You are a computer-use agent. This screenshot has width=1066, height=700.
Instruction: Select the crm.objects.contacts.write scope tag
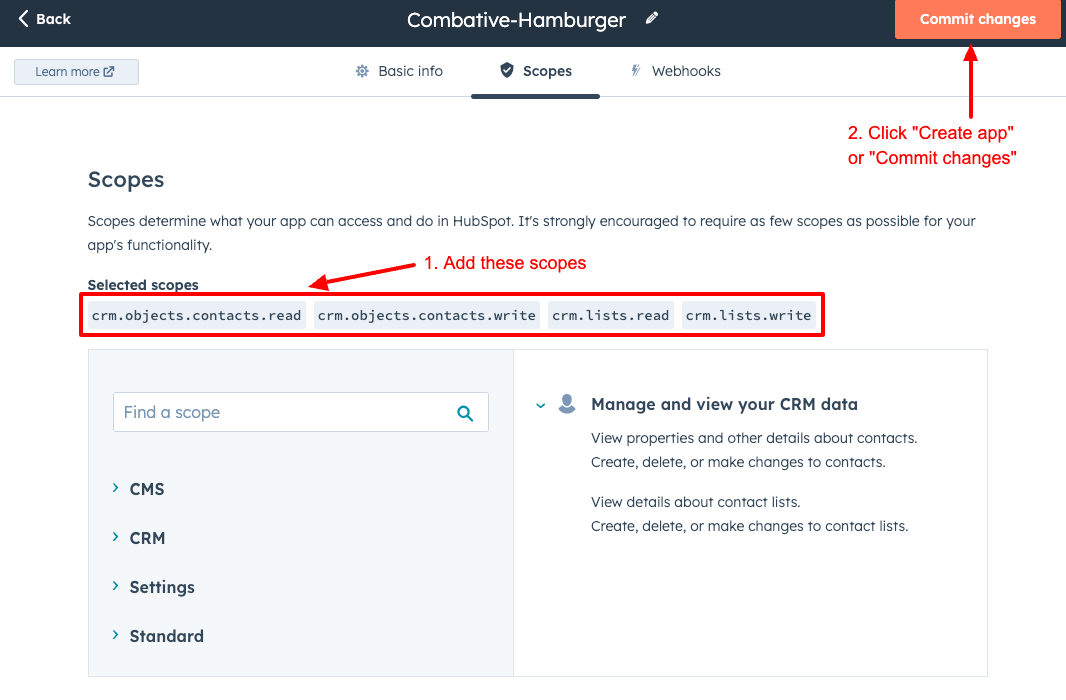tap(427, 315)
